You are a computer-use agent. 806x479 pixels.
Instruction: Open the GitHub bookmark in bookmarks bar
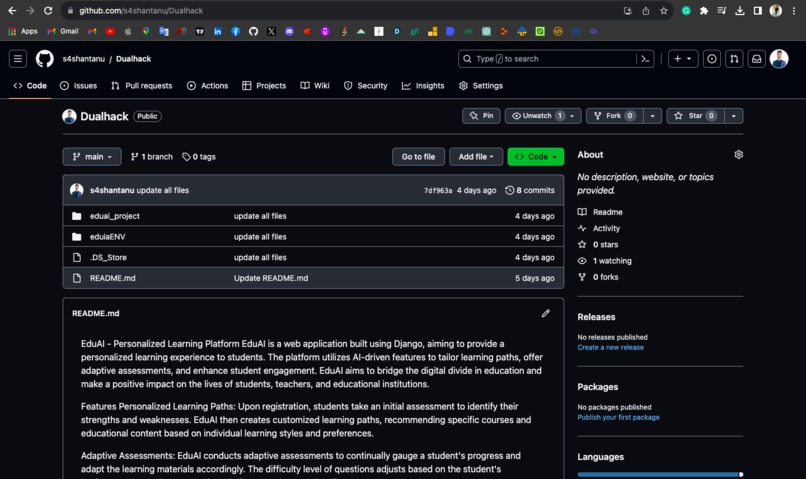(x=253, y=31)
